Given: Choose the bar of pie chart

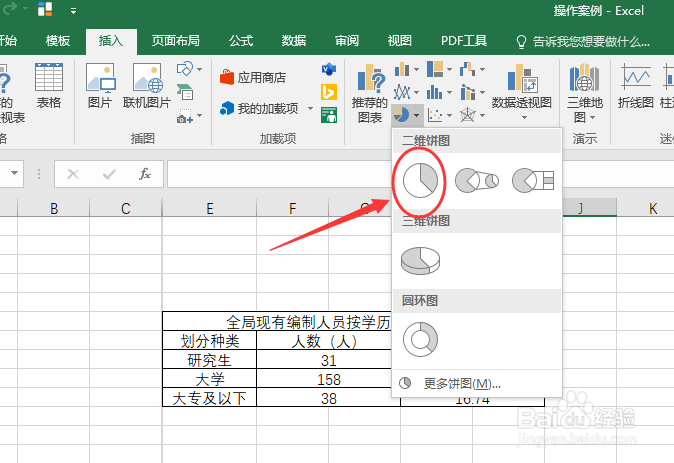Looking at the screenshot, I should [533, 181].
